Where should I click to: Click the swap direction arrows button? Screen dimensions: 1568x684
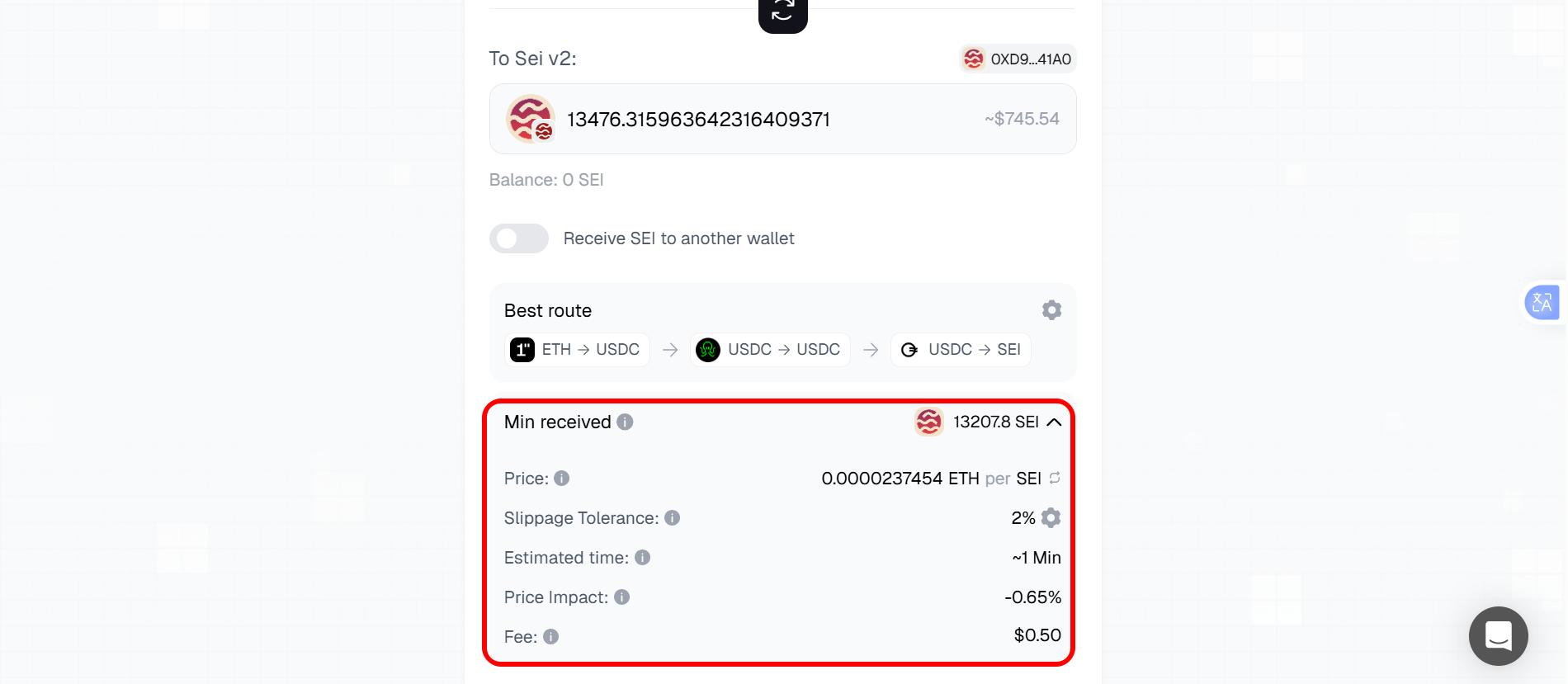782,12
